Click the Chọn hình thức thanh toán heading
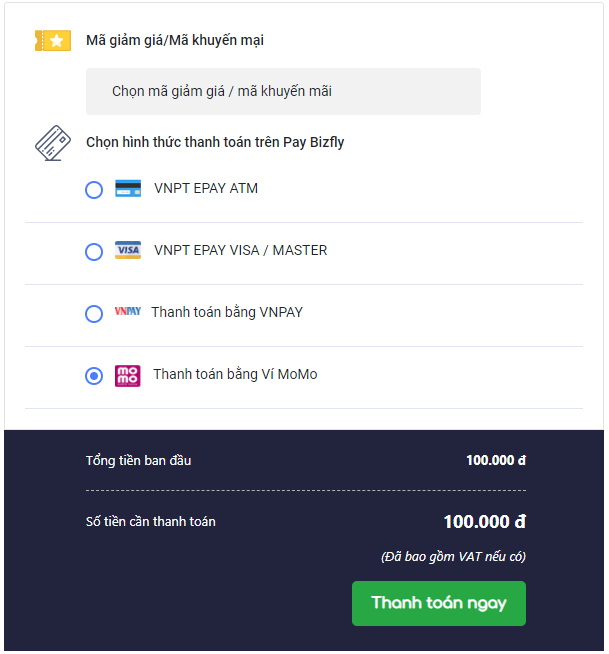This screenshot has height=654, width=609. point(215,143)
